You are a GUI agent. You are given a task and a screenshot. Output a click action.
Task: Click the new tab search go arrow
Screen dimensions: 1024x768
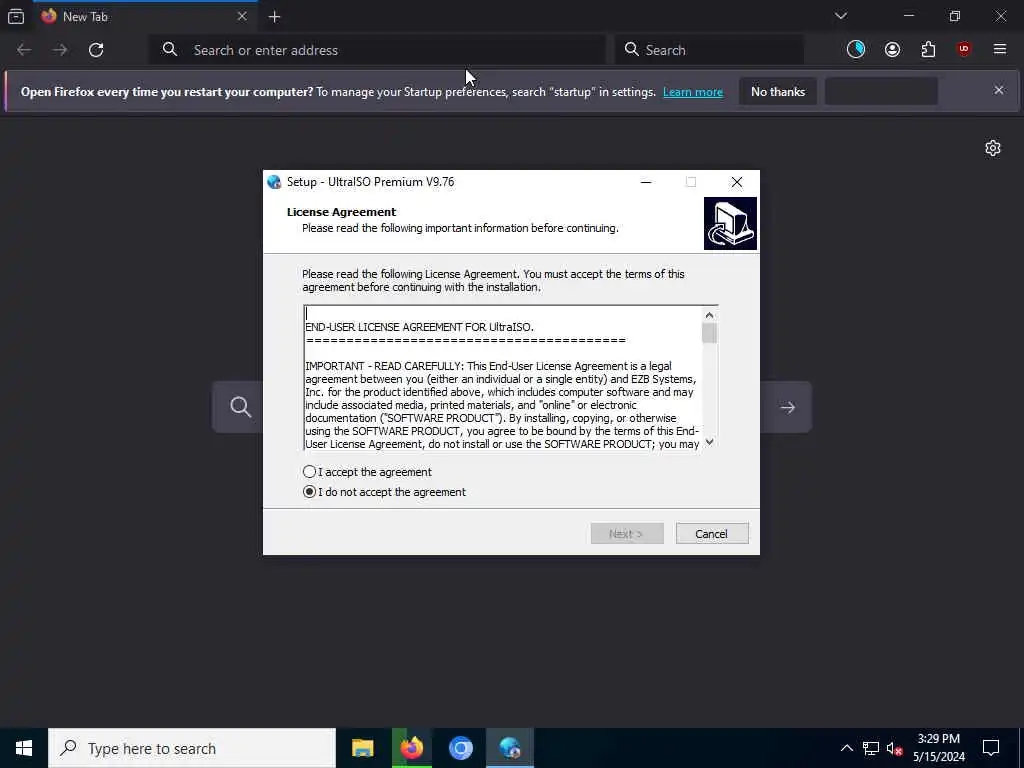point(788,407)
